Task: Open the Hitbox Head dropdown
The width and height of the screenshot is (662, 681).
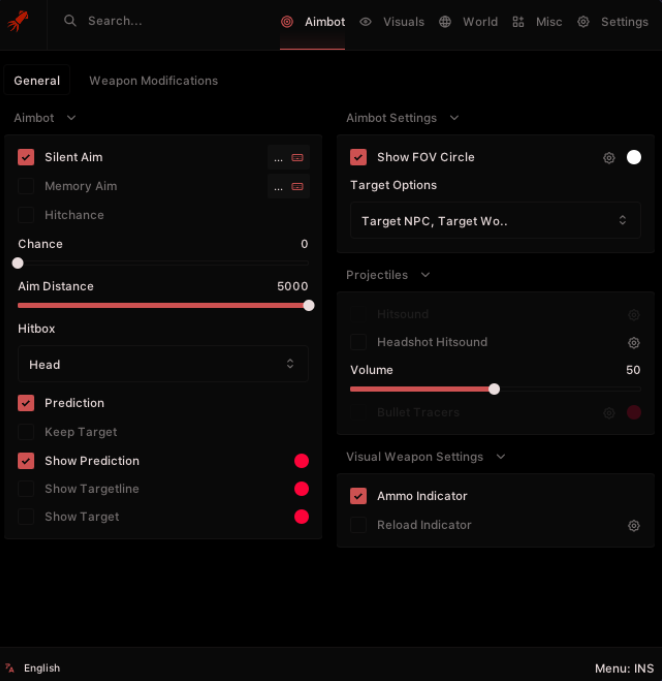Action: pos(163,364)
